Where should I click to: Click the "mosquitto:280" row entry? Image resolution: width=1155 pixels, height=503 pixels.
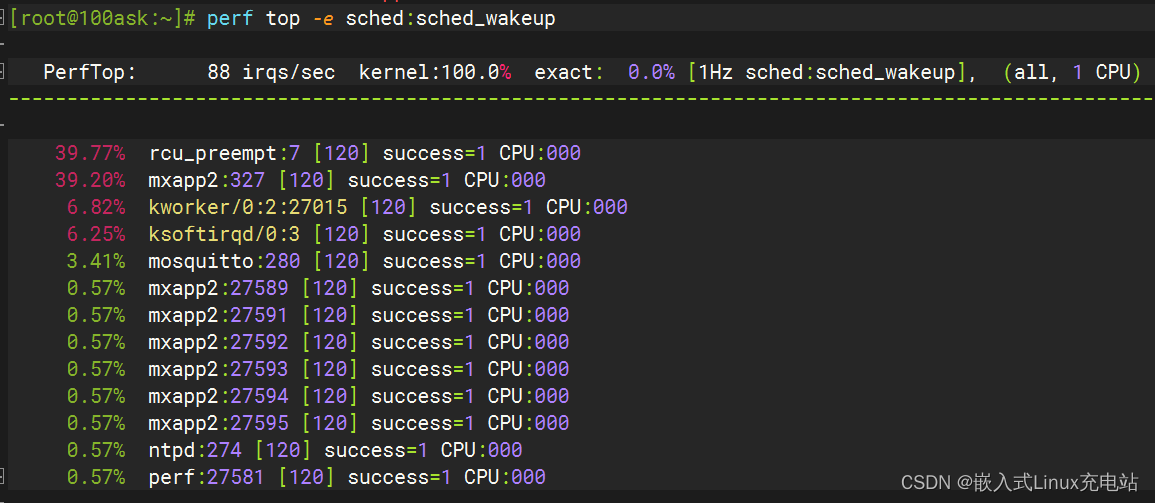point(224,261)
